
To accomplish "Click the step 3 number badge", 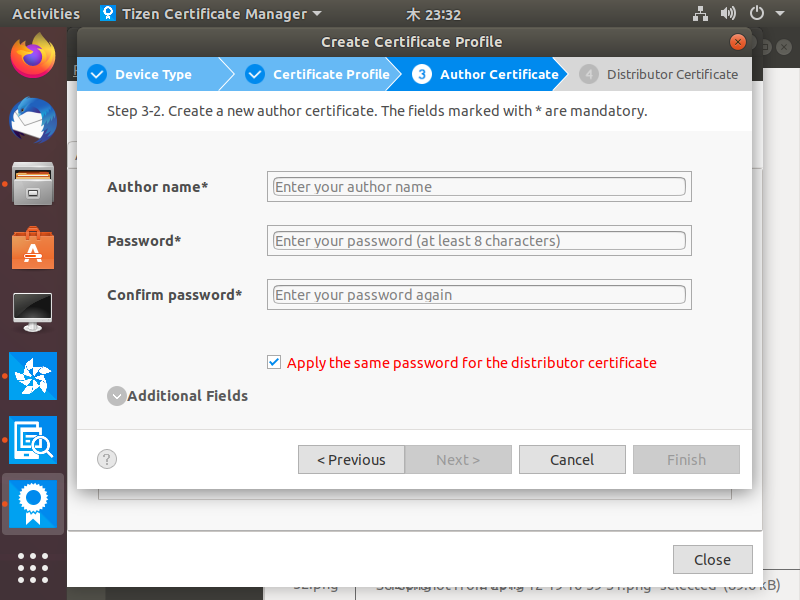I will [x=421, y=74].
